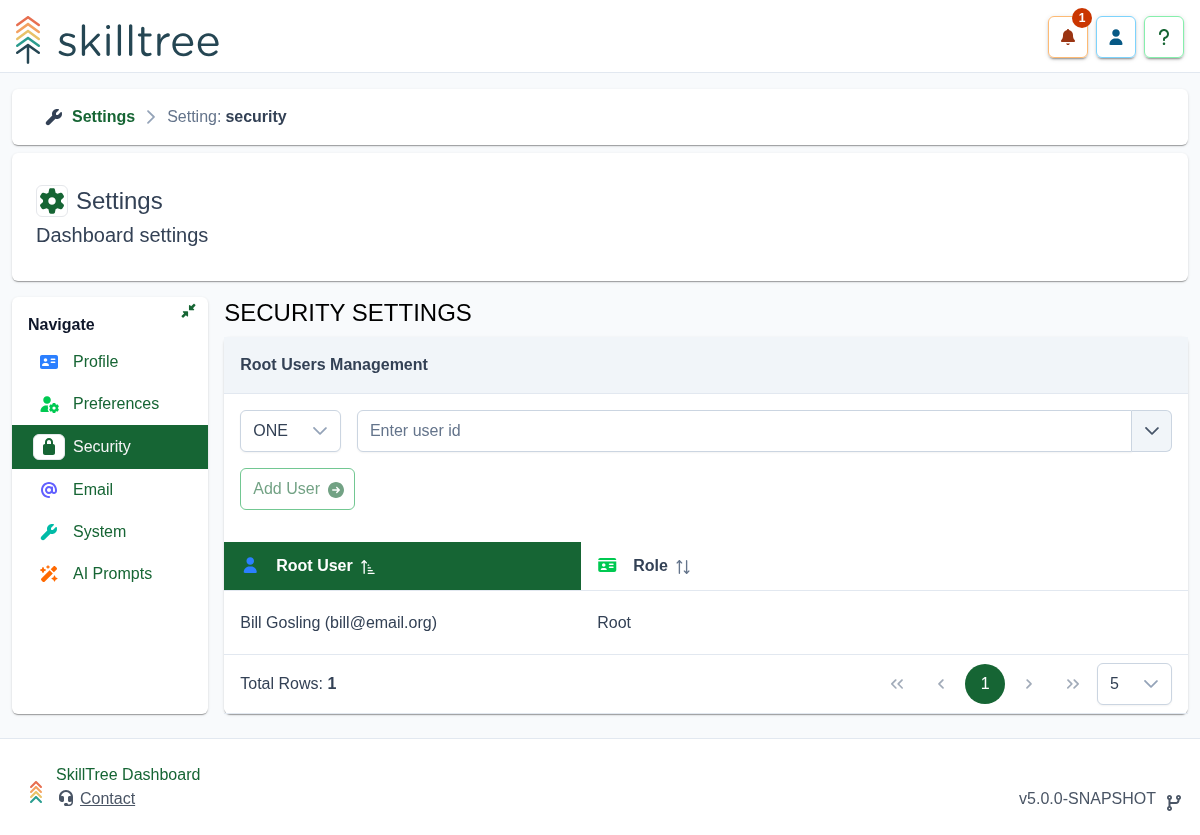The image size is (1200, 835).
Task: Click the wrench icon in breadcrumb
Action: (54, 117)
